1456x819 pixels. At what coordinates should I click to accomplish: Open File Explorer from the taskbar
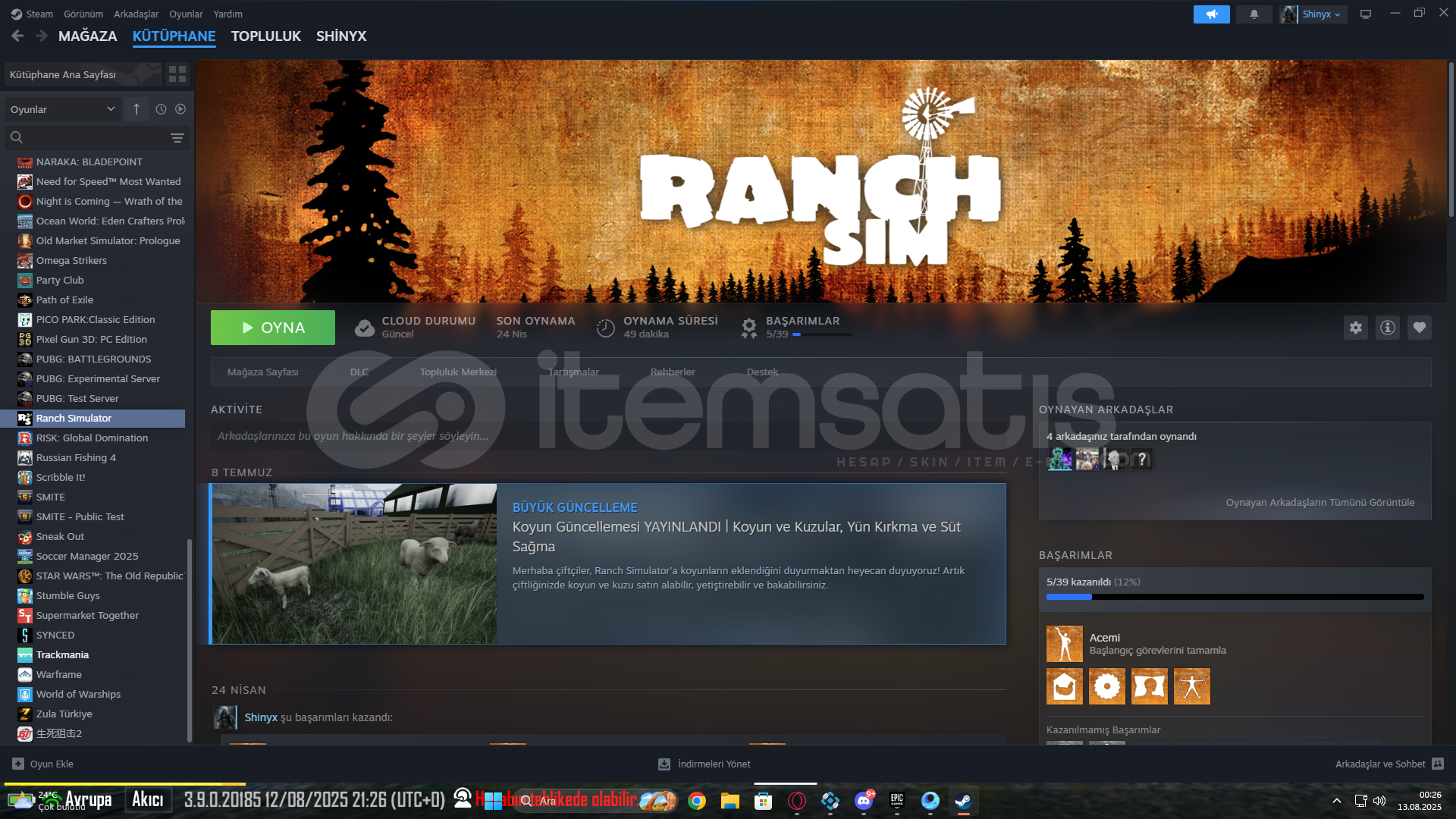click(730, 801)
